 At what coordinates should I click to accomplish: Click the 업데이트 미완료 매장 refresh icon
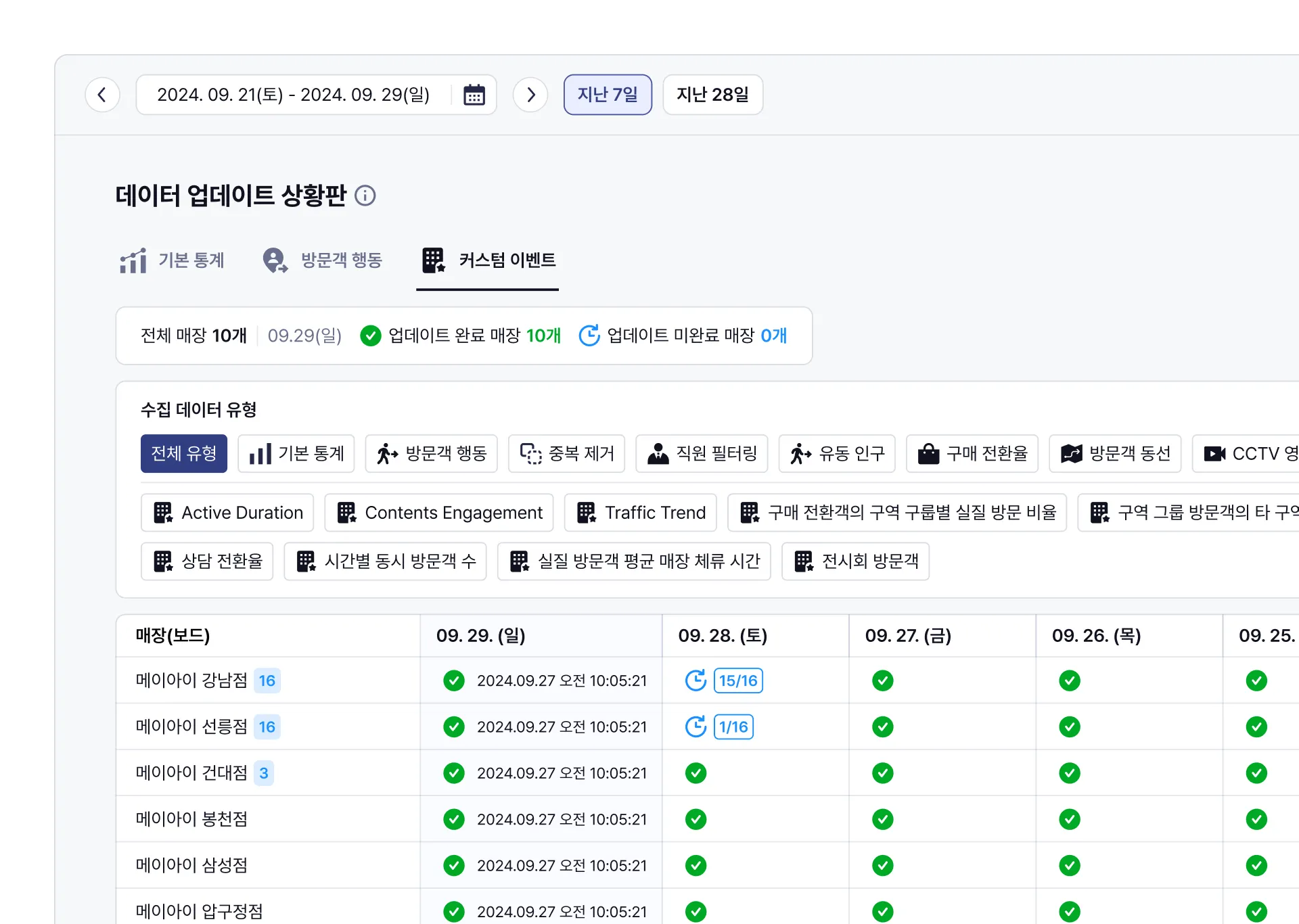[x=589, y=336]
